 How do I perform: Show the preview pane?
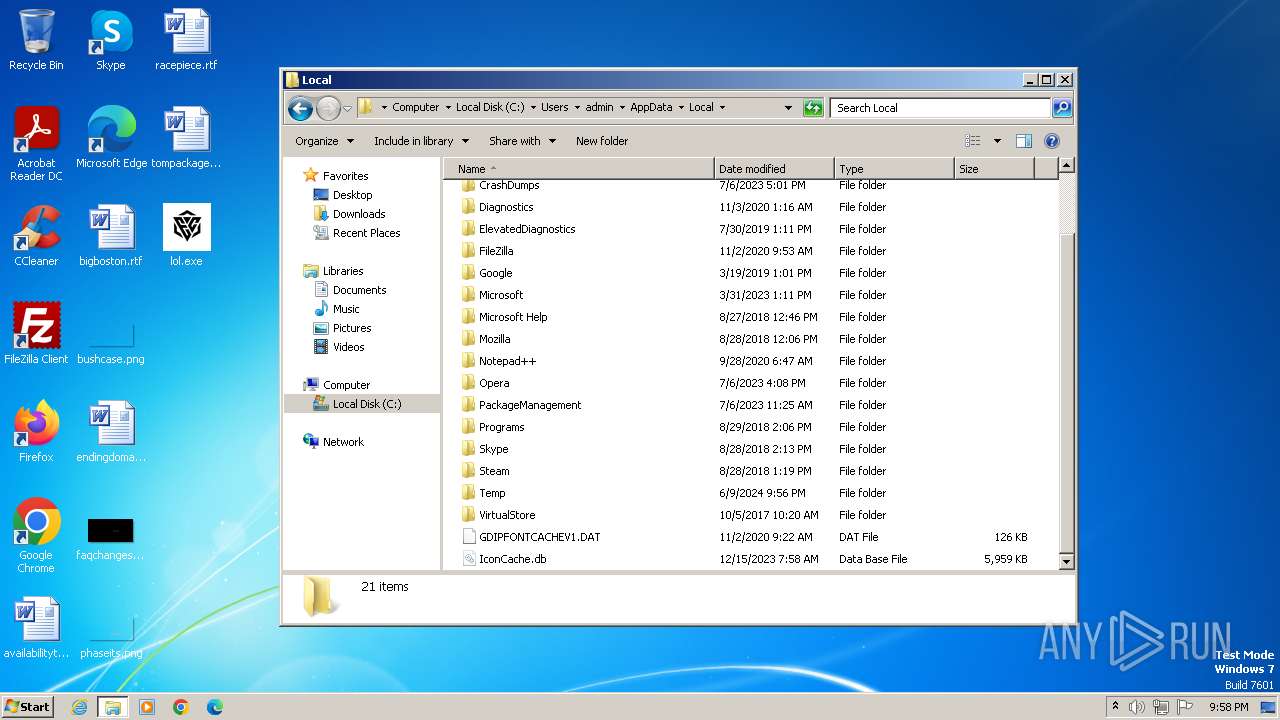(1023, 141)
